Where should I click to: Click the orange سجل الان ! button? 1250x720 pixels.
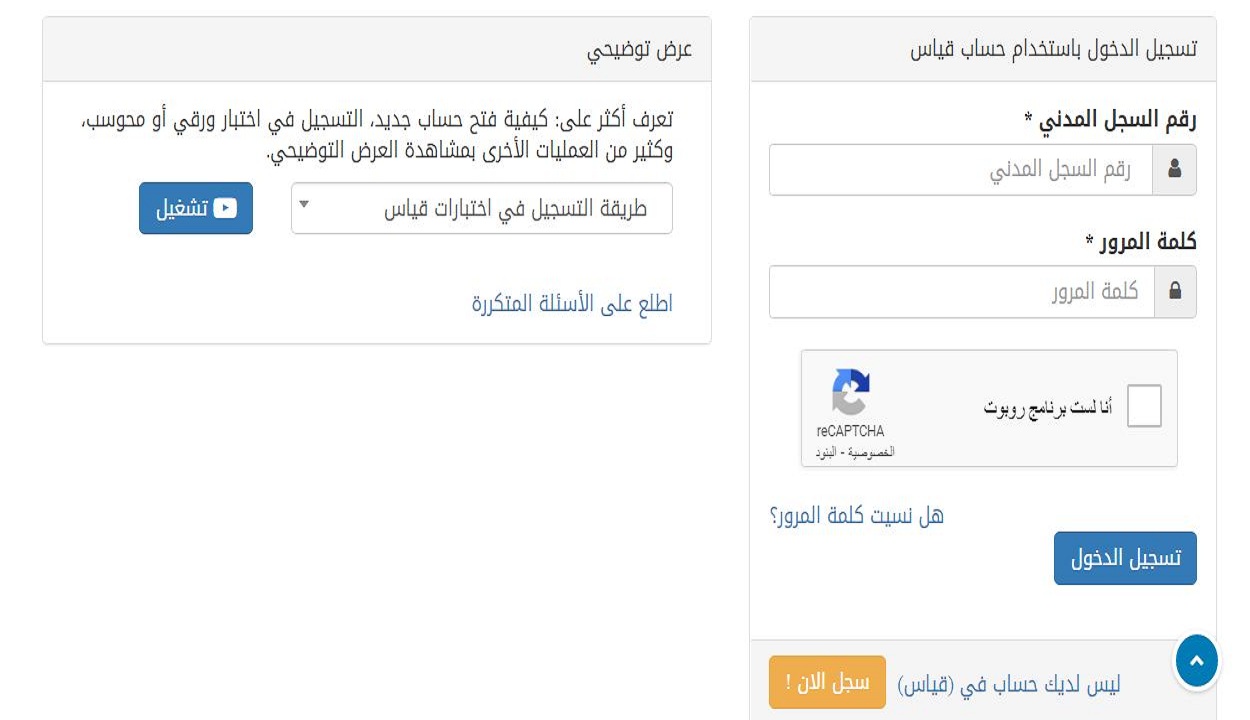827,682
